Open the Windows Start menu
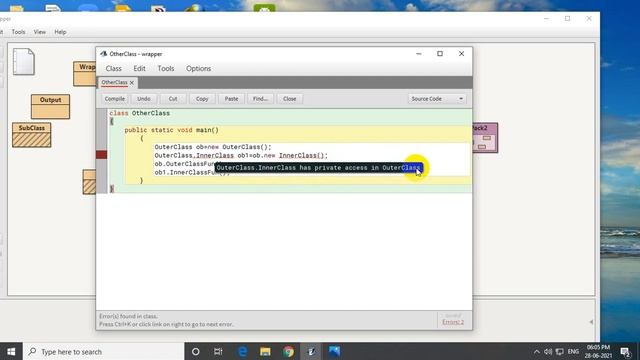 point(11,351)
